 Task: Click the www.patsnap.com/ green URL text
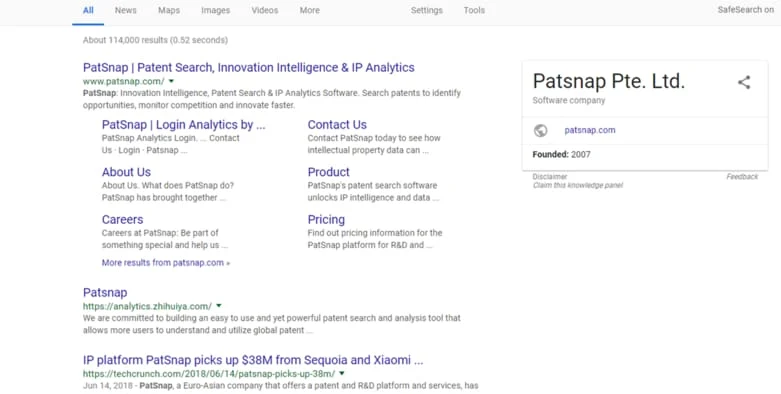tap(124, 81)
